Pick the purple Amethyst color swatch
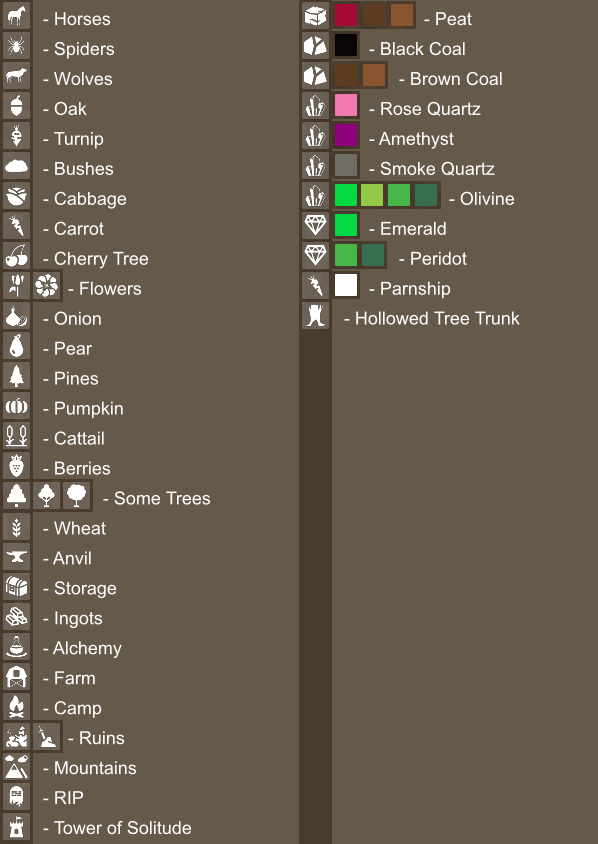This screenshot has height=844, width=598. click(x=346, y=136)
